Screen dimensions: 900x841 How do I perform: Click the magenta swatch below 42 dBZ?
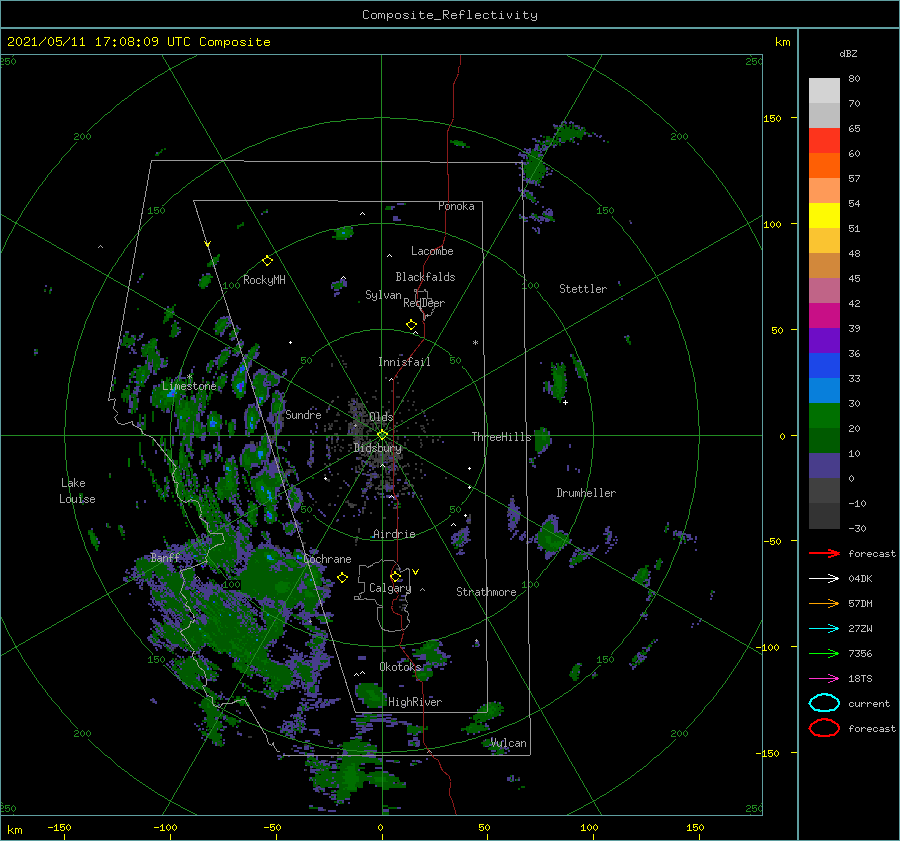tap(824, 315)
